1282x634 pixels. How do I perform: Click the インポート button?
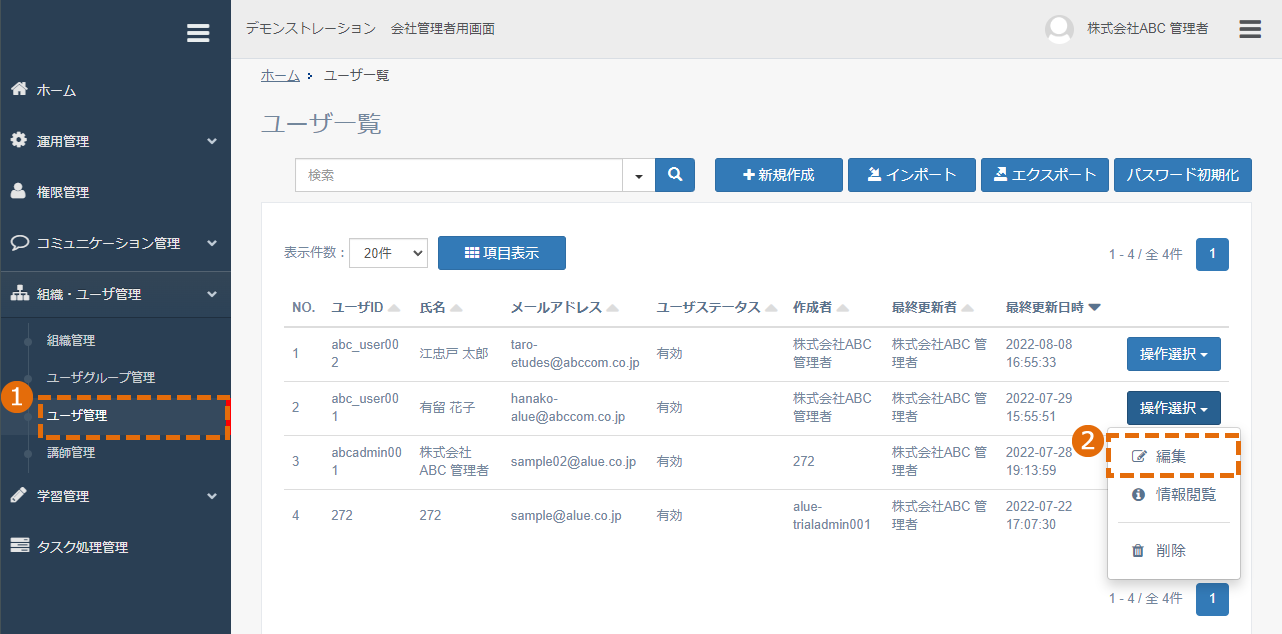click(912, 175)
